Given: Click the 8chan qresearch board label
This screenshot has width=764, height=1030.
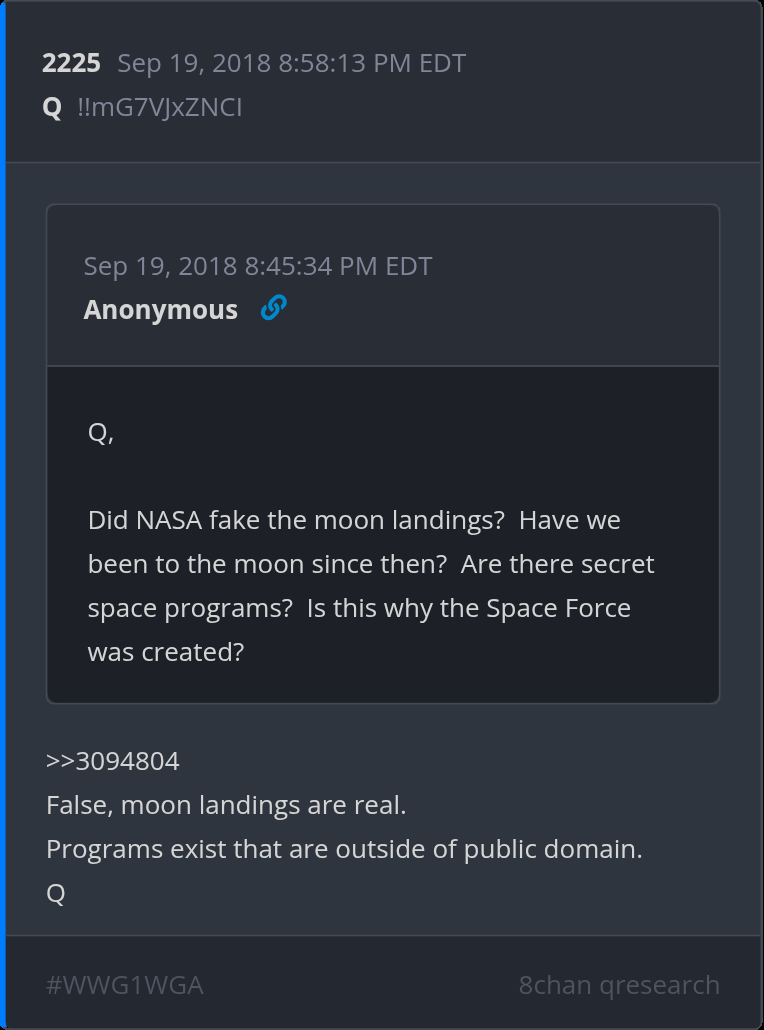Looking at the screenshot, I should (x=619, y=985).
